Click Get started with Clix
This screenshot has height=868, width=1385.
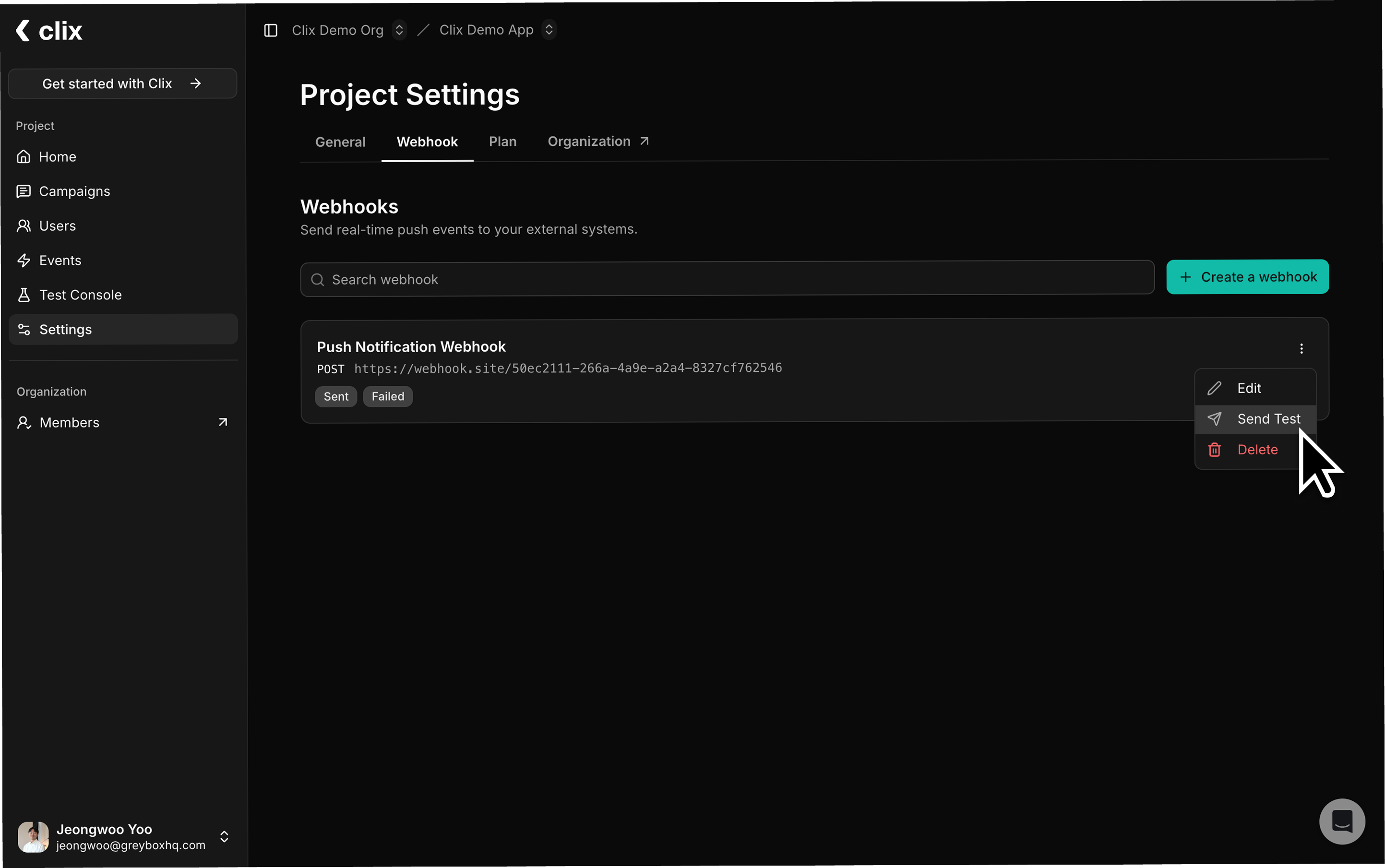122,83
